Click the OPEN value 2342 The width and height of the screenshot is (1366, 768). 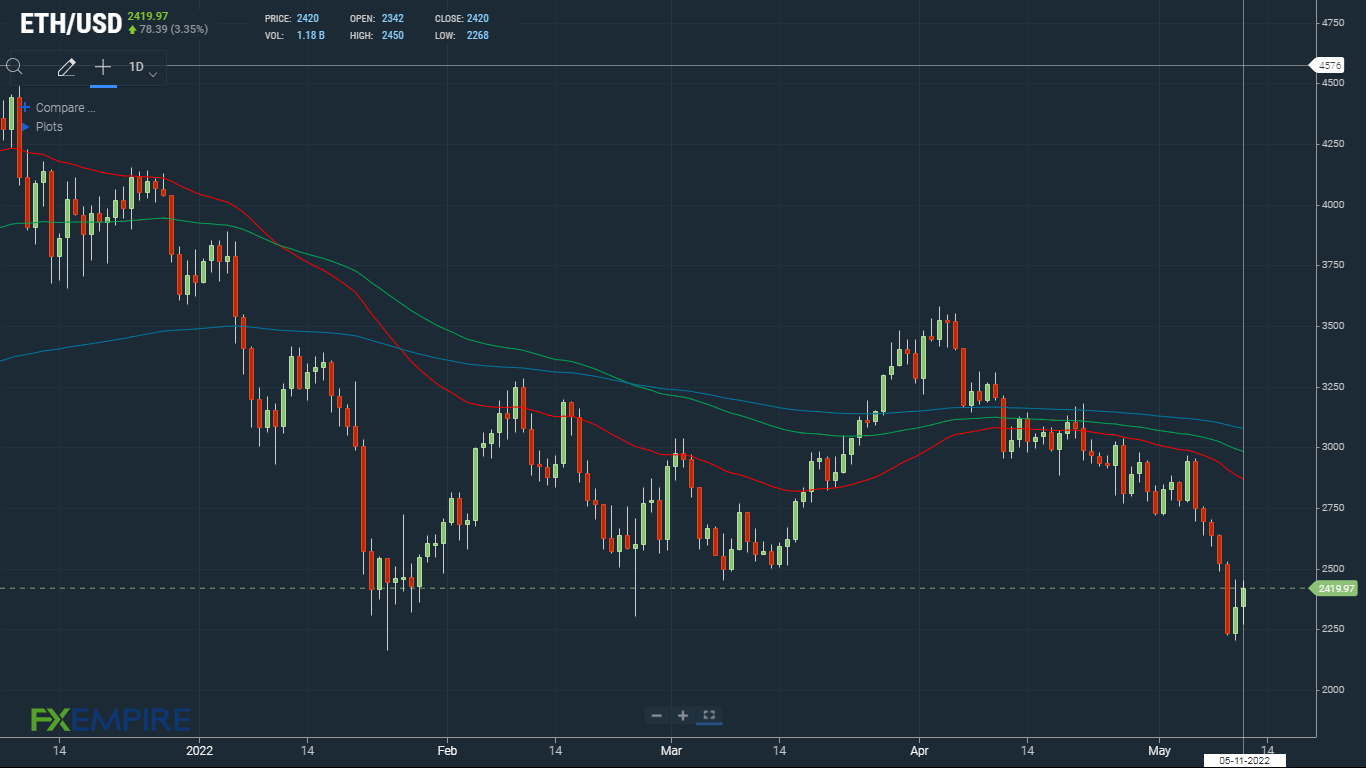click(x=393, y=19)
